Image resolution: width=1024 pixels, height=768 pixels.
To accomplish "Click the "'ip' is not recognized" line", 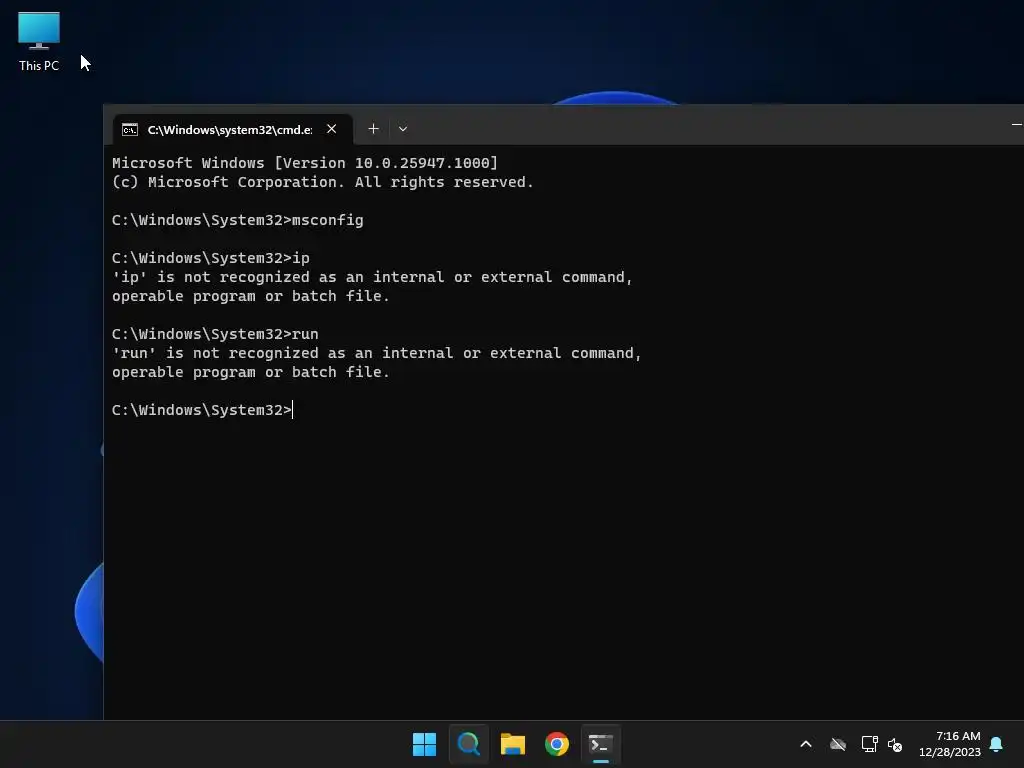I will 372,277.
